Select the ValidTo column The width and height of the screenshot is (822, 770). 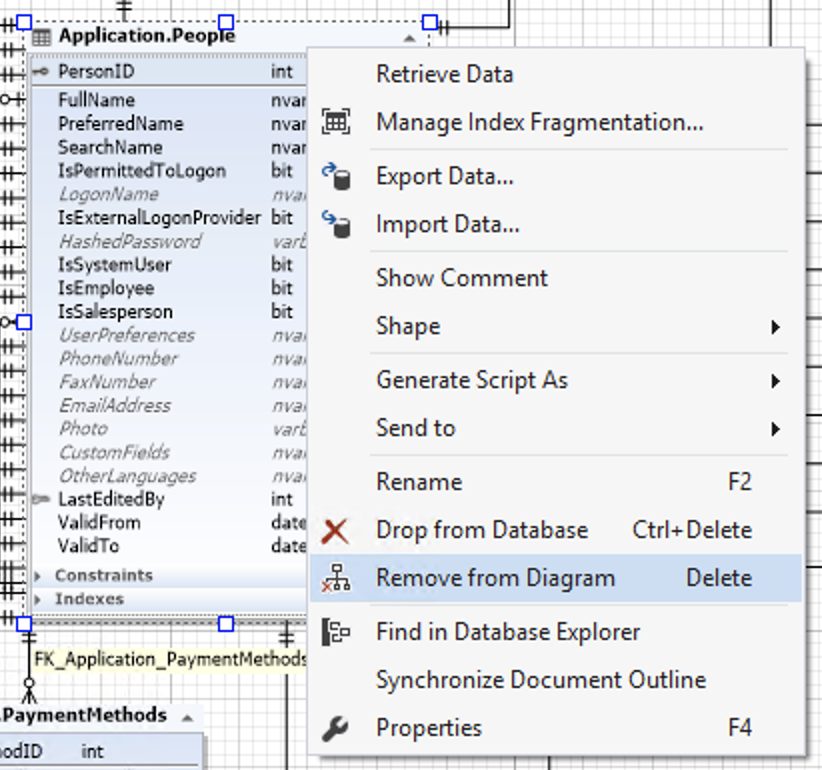[x=169, y=546]
